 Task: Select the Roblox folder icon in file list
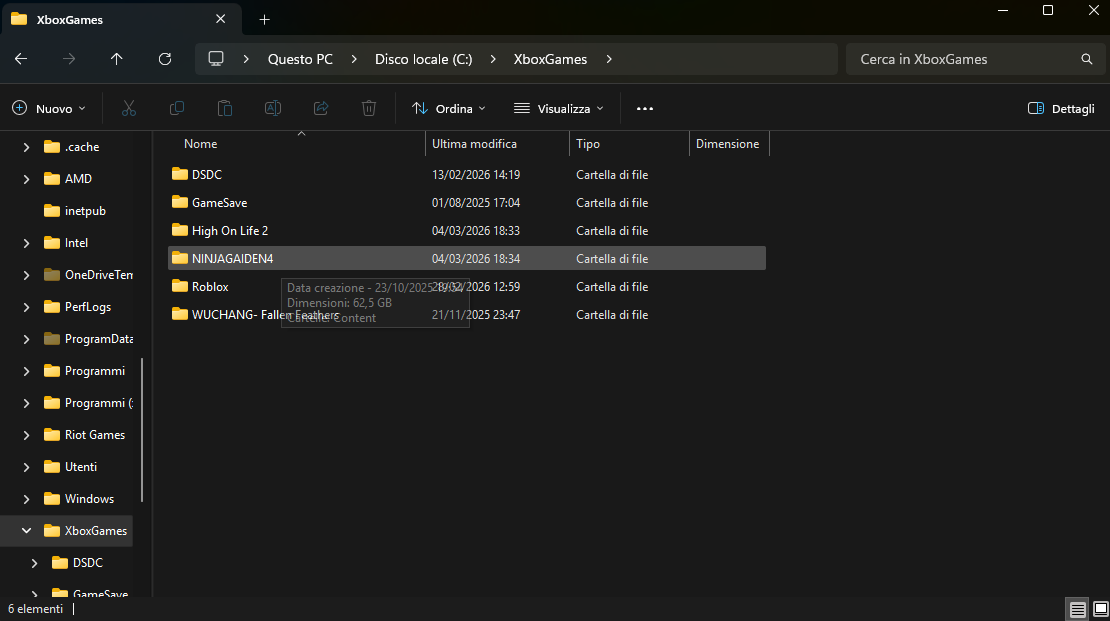tap(180, 287)
